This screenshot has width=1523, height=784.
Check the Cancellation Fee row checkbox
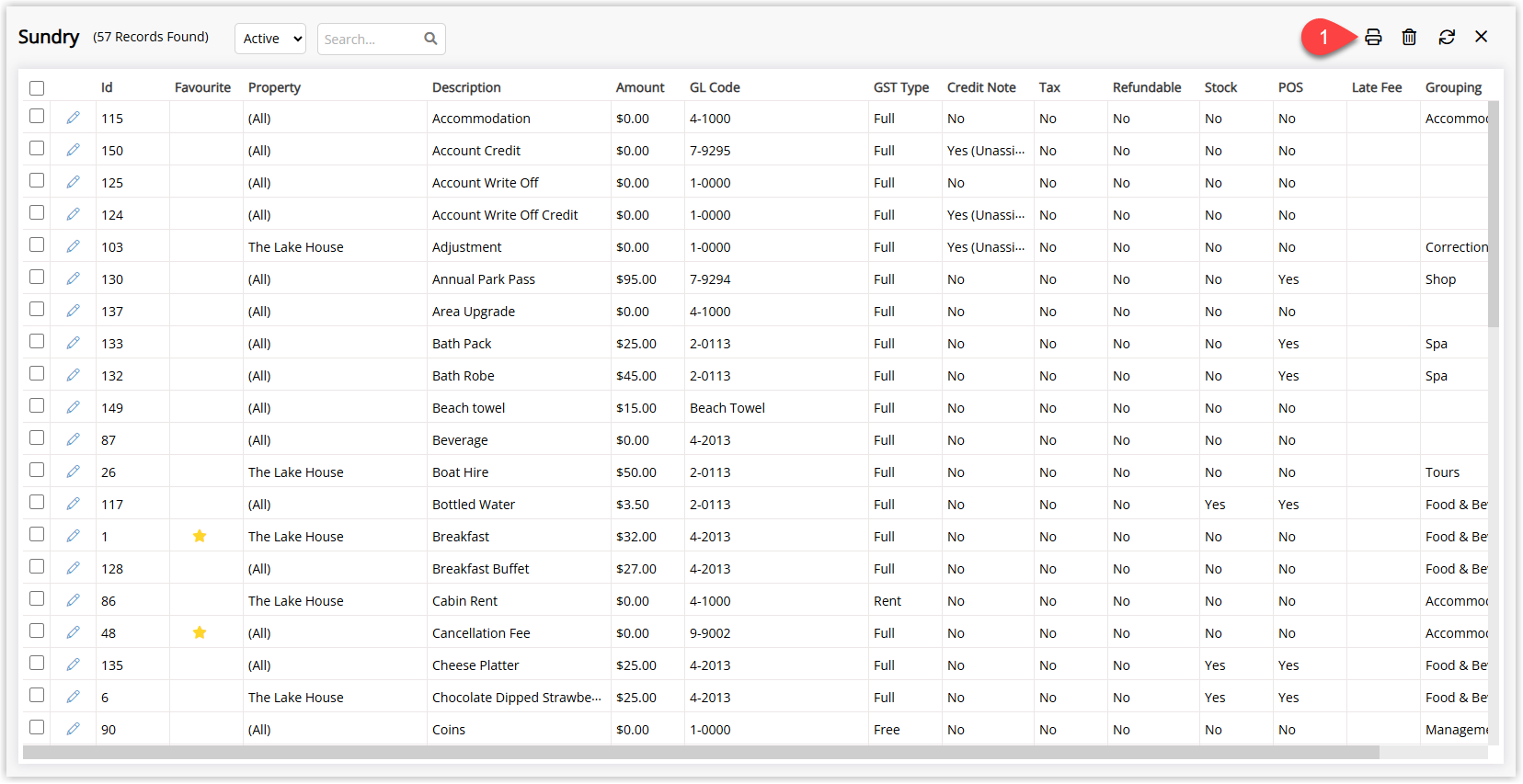tap(37, 631)
